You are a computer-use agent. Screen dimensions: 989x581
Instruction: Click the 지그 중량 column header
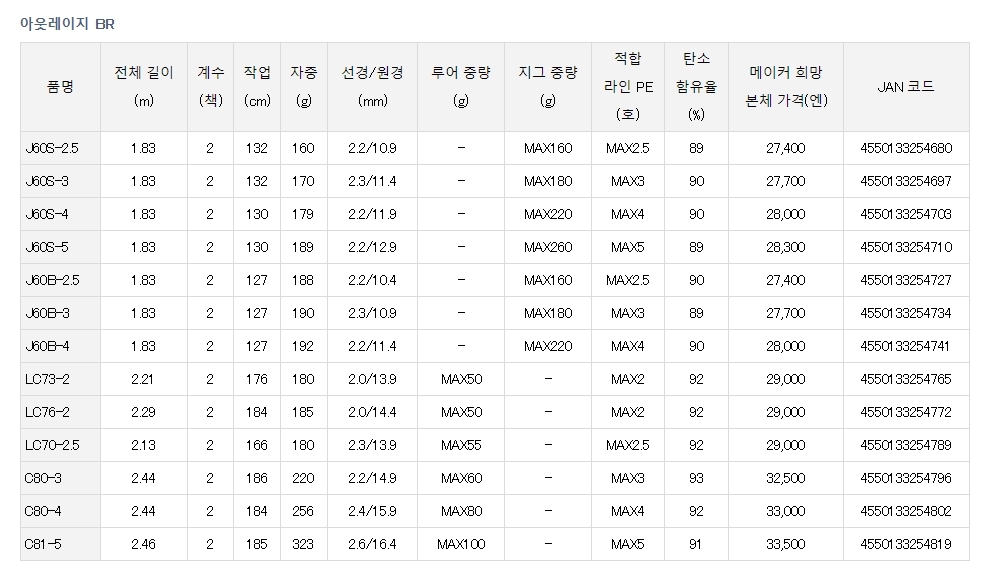click(x=547, y=86)
